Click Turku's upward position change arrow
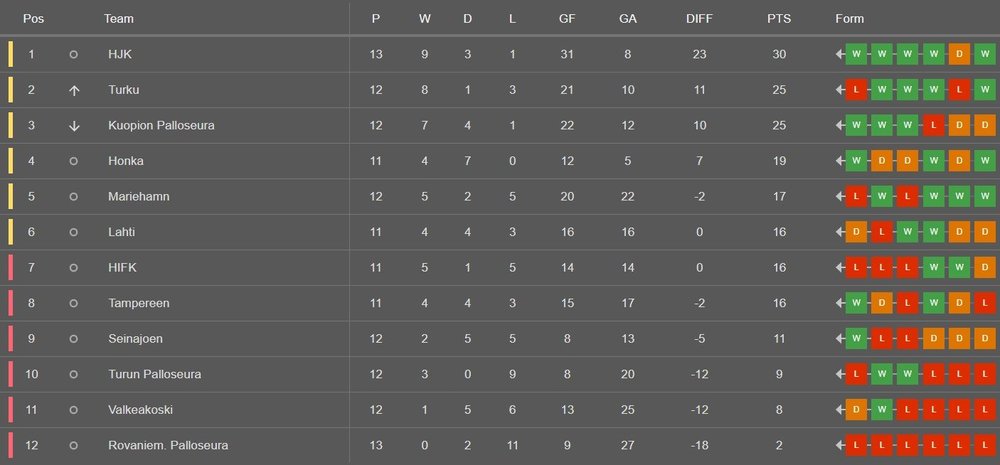The image size is (1000, 465). pyautogui.click(x=74, y=91)
